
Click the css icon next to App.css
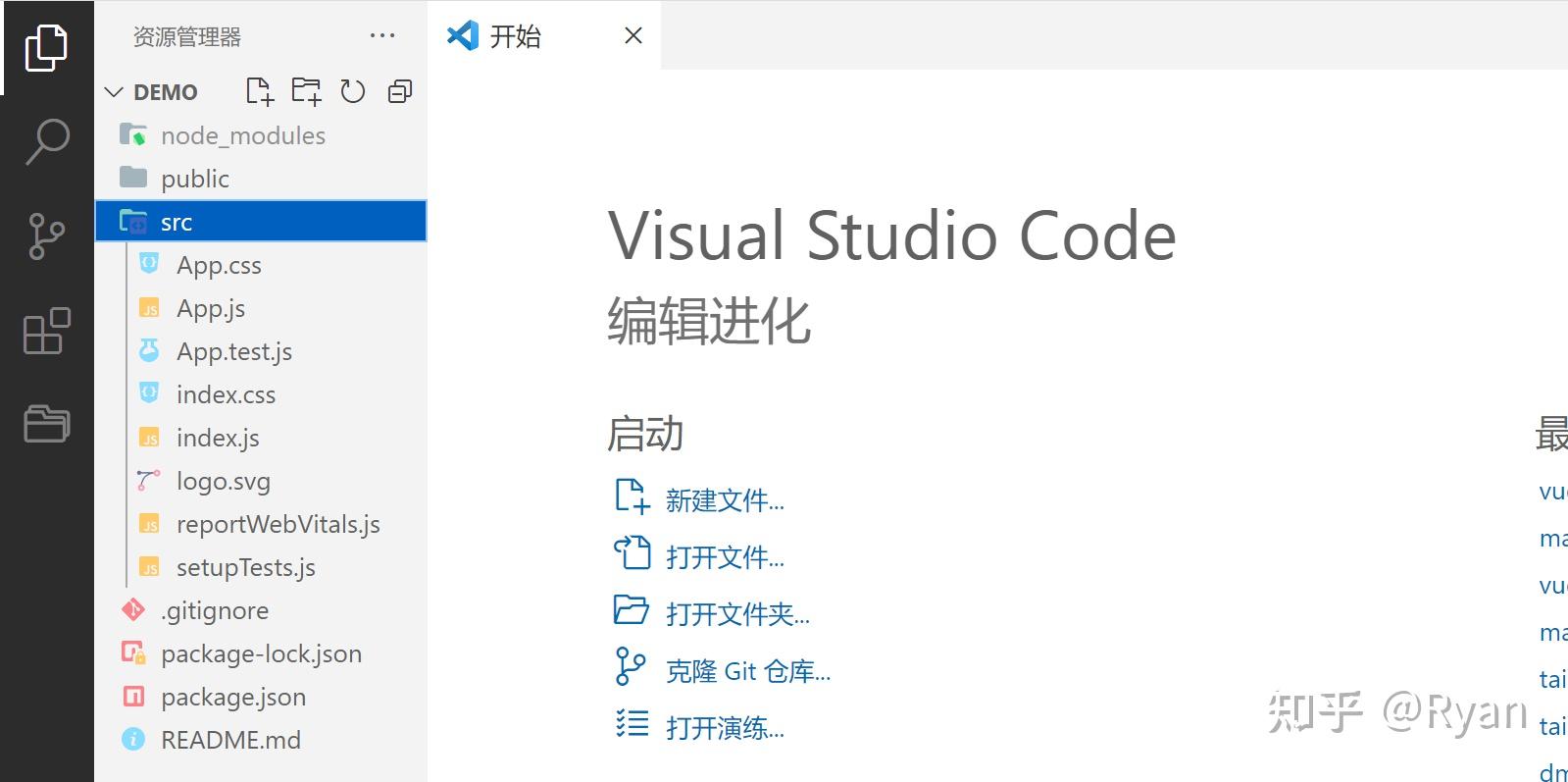coord(149,263)
